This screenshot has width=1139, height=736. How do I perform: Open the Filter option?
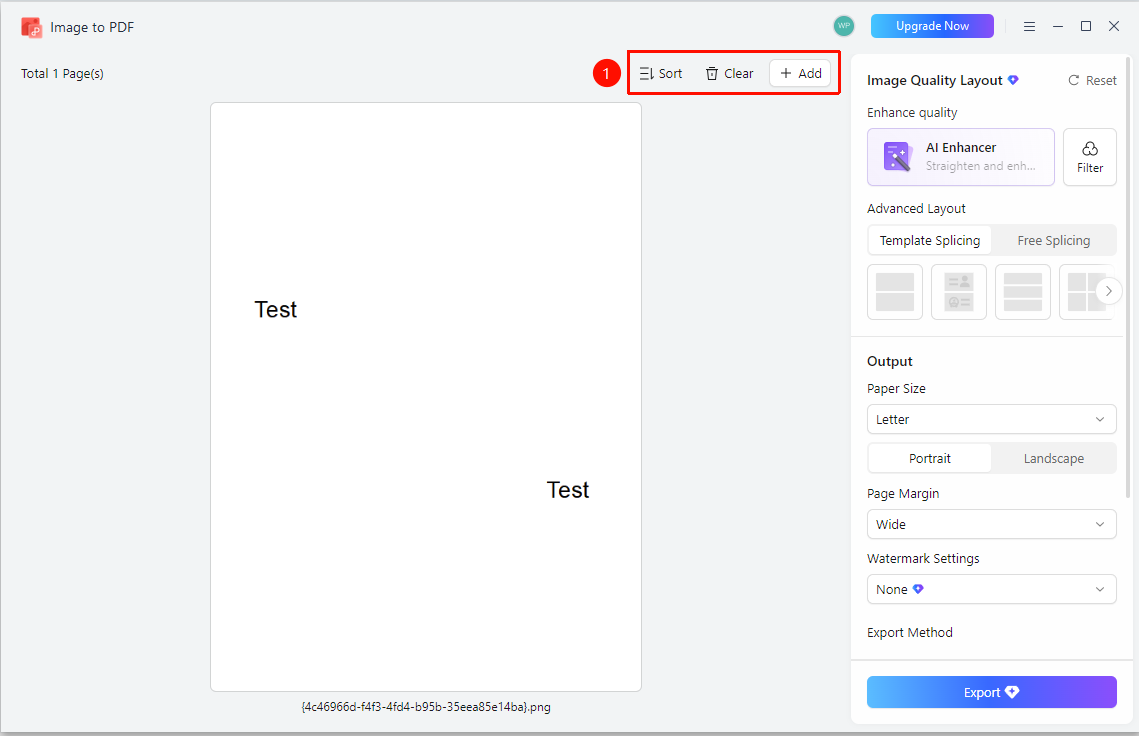1090,157
